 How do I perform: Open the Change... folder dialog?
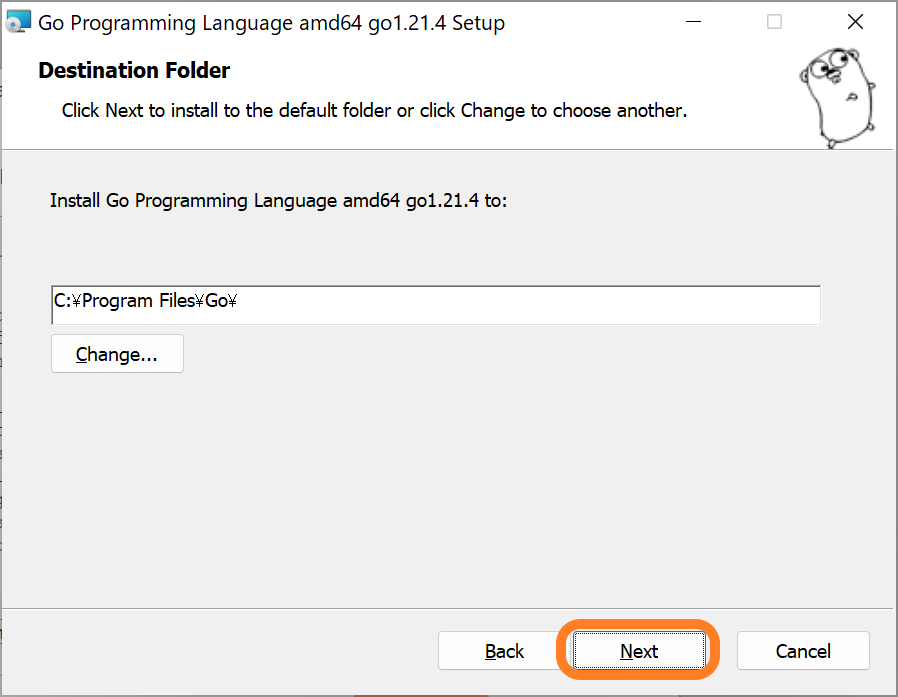click(x=117, y=354)
